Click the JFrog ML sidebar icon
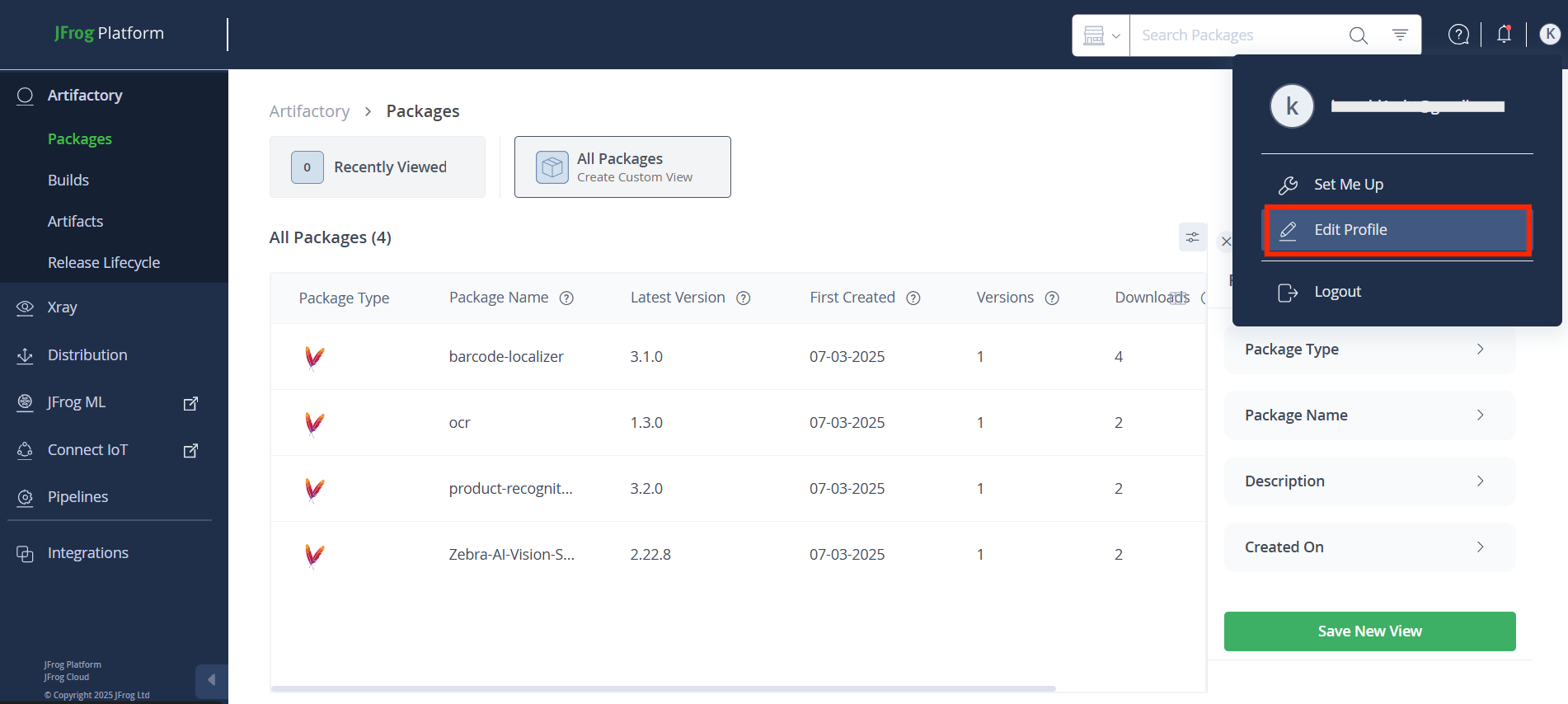Image resolution: width=1568 pixels, height=704 pixels. coord(26,402)
